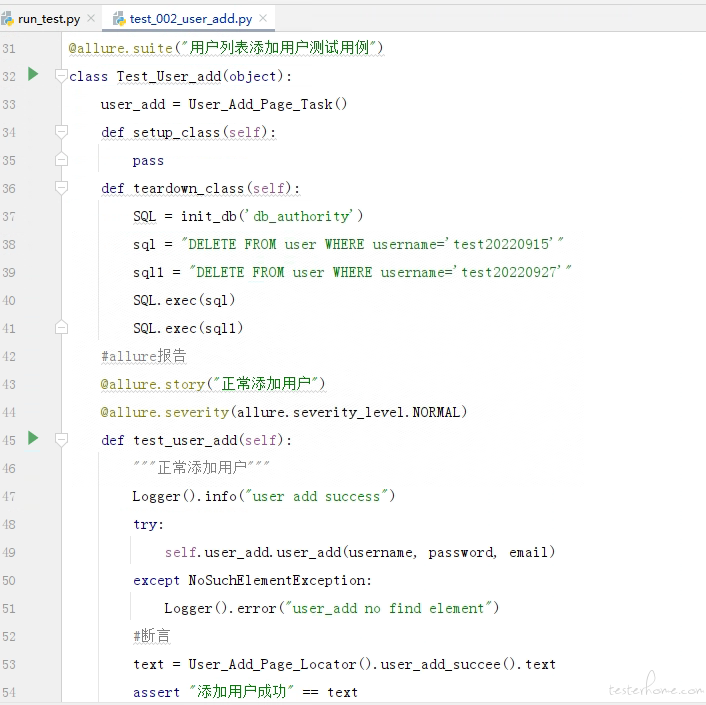Click line number 31 in gutter

(x=9, y=49)
